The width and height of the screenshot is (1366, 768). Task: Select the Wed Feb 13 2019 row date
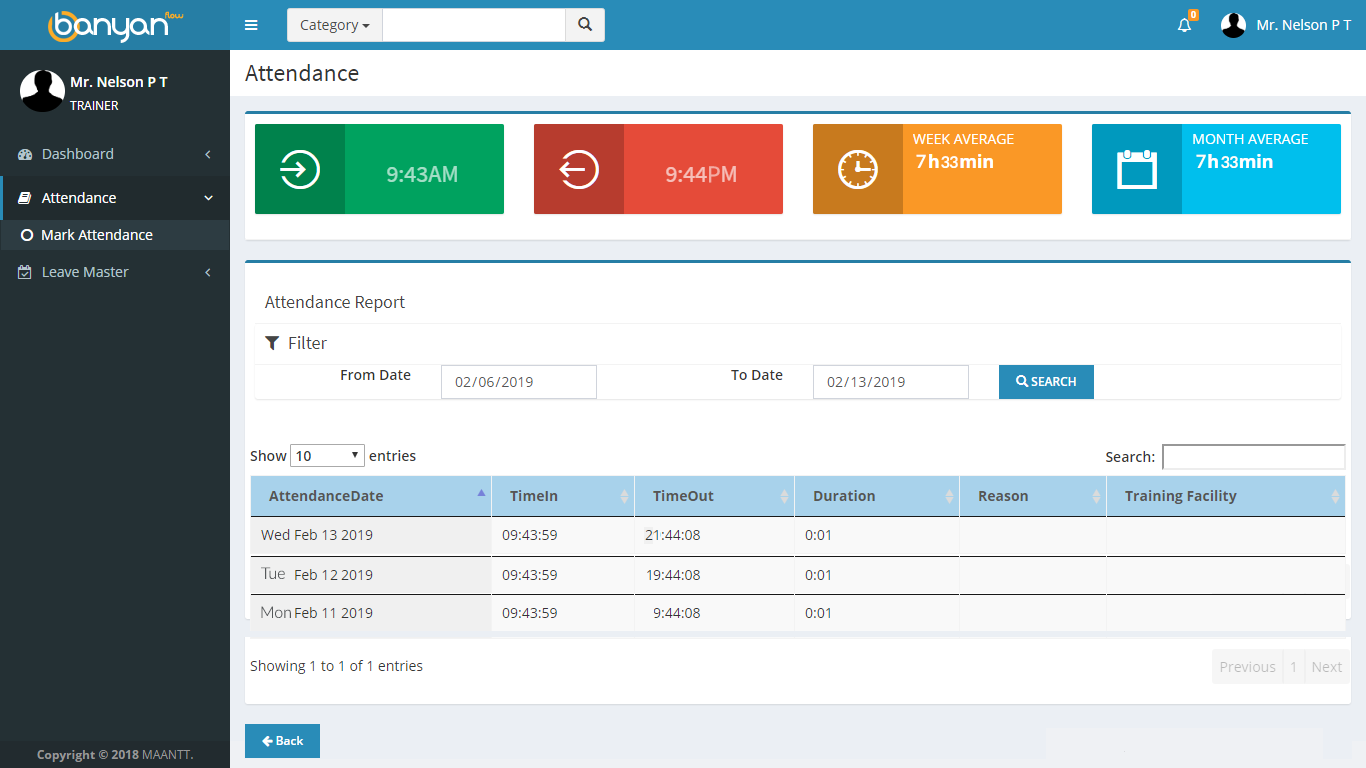(317, 535)
